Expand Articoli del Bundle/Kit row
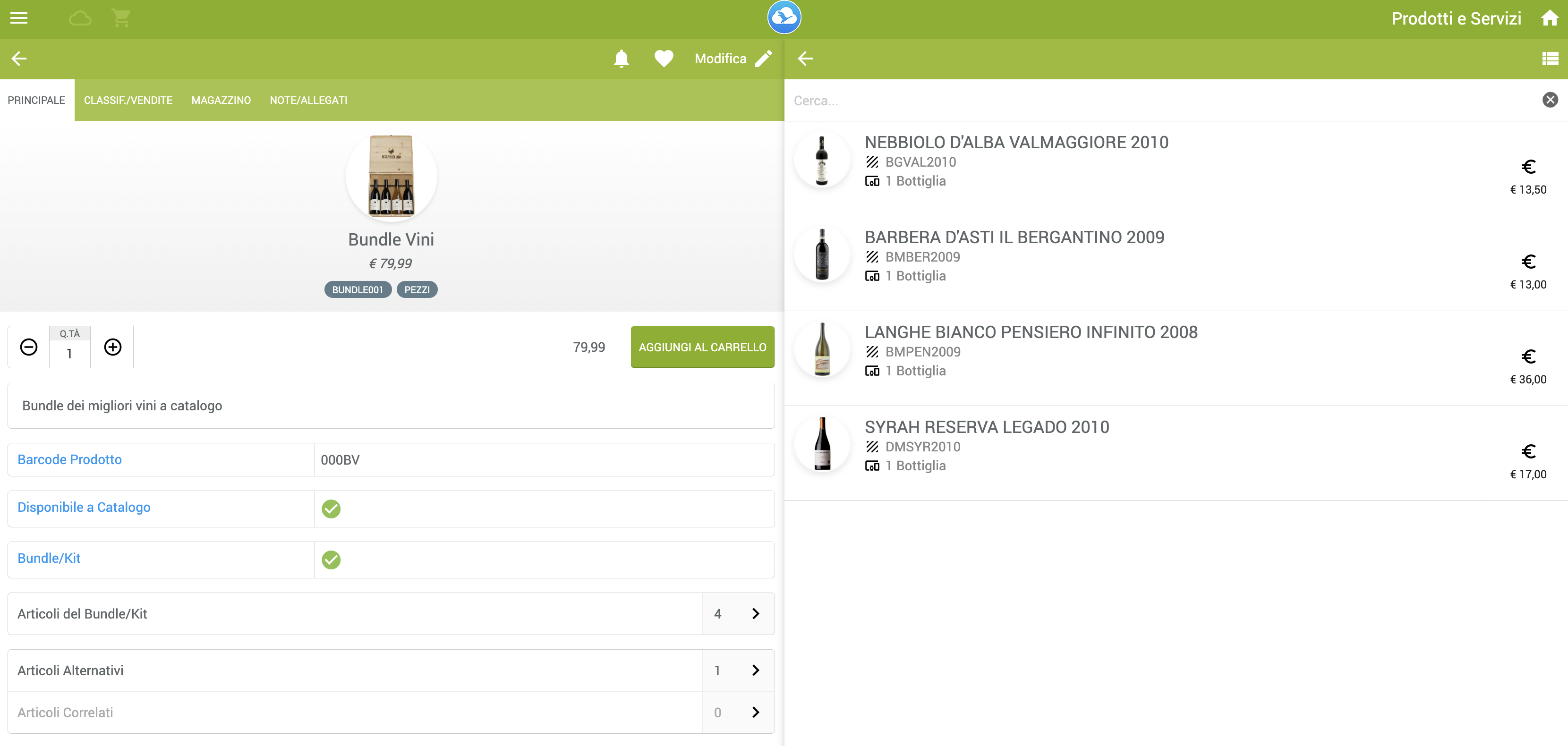The height and width of the screenshot is (746, 1568). pyautogui.click(x=755, y=614)
